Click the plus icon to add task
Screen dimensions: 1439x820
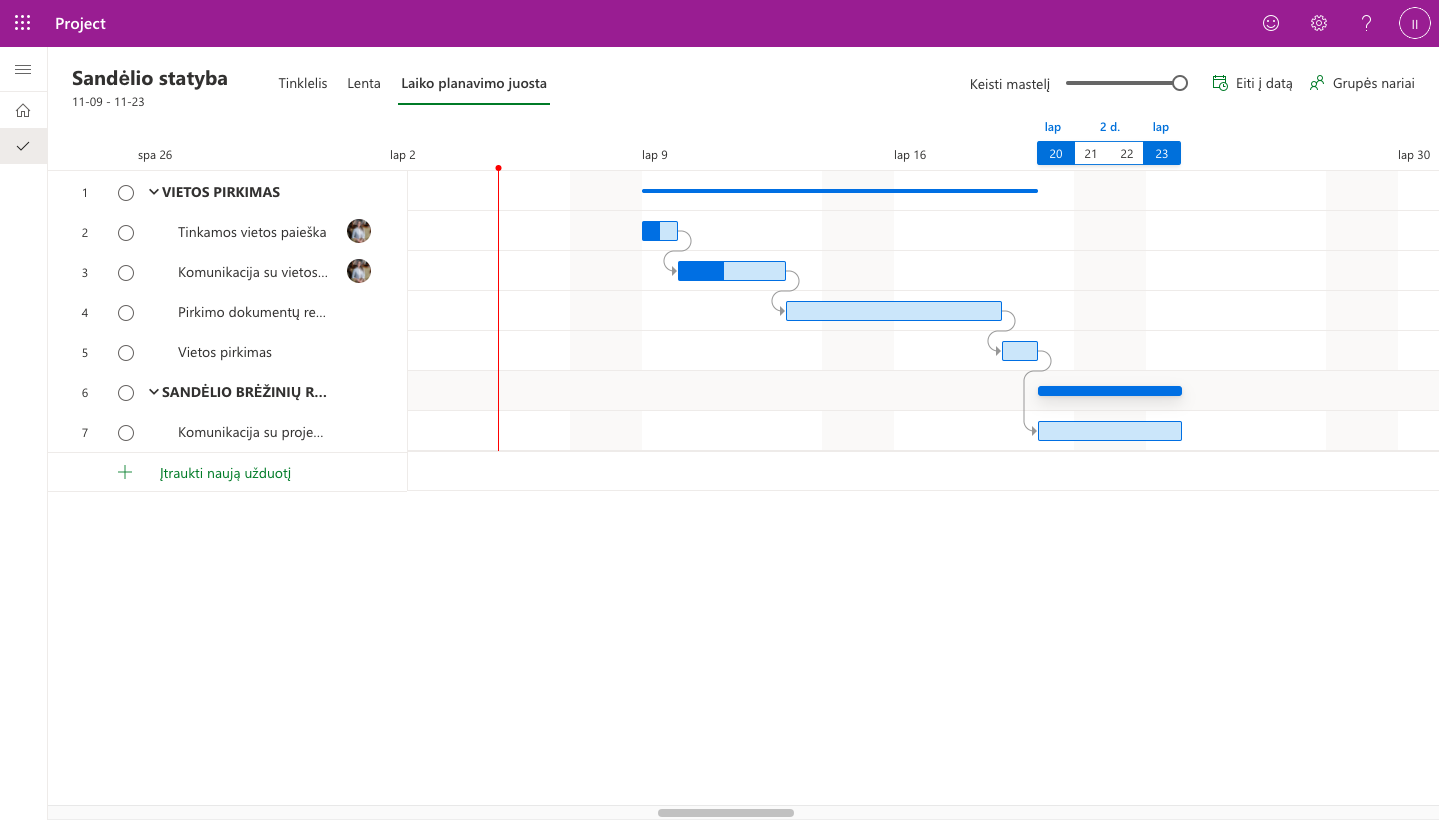(x=125, y=472)
